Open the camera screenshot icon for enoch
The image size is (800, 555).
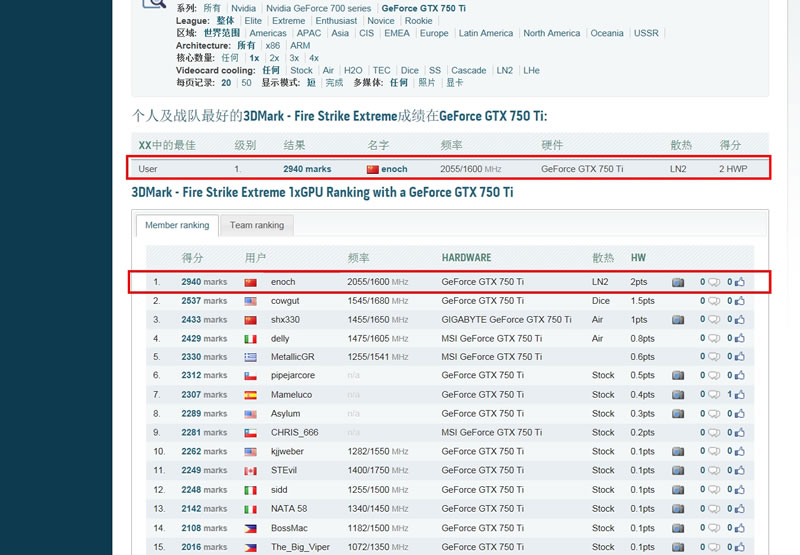(678, 282)
